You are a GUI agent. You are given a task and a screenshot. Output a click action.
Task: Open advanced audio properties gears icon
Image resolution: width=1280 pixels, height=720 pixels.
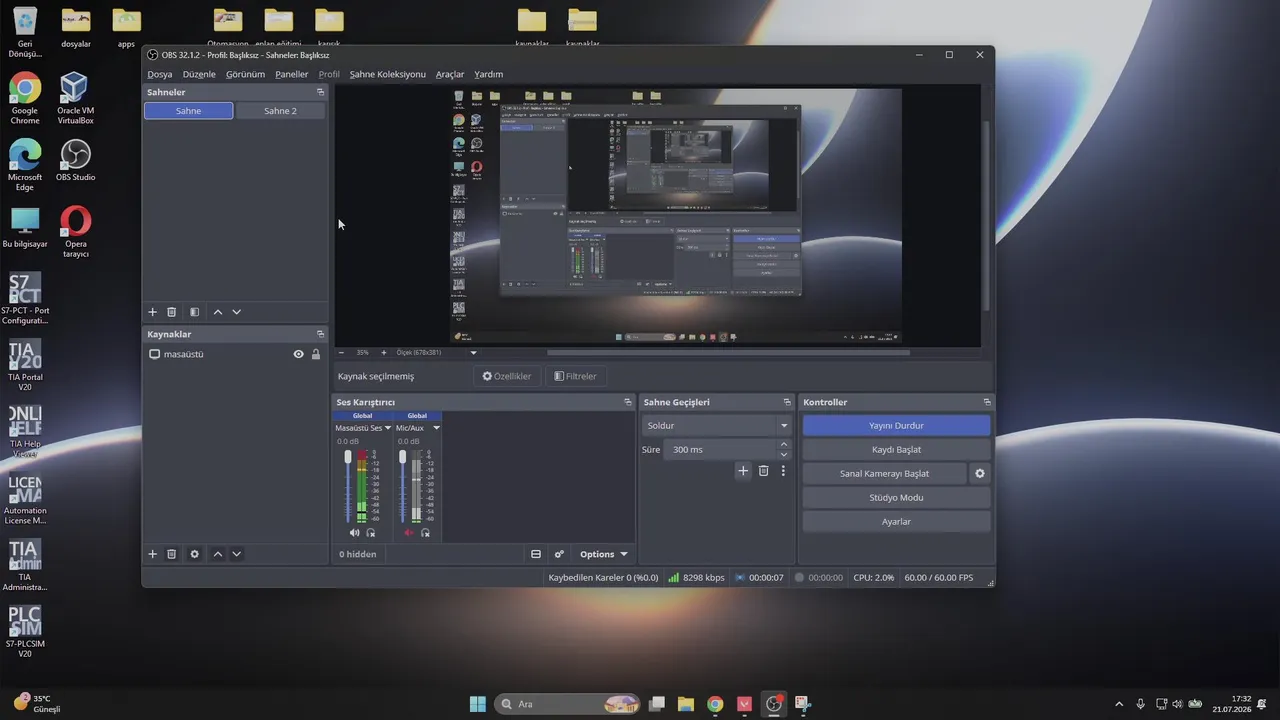[x=559, y=554]
